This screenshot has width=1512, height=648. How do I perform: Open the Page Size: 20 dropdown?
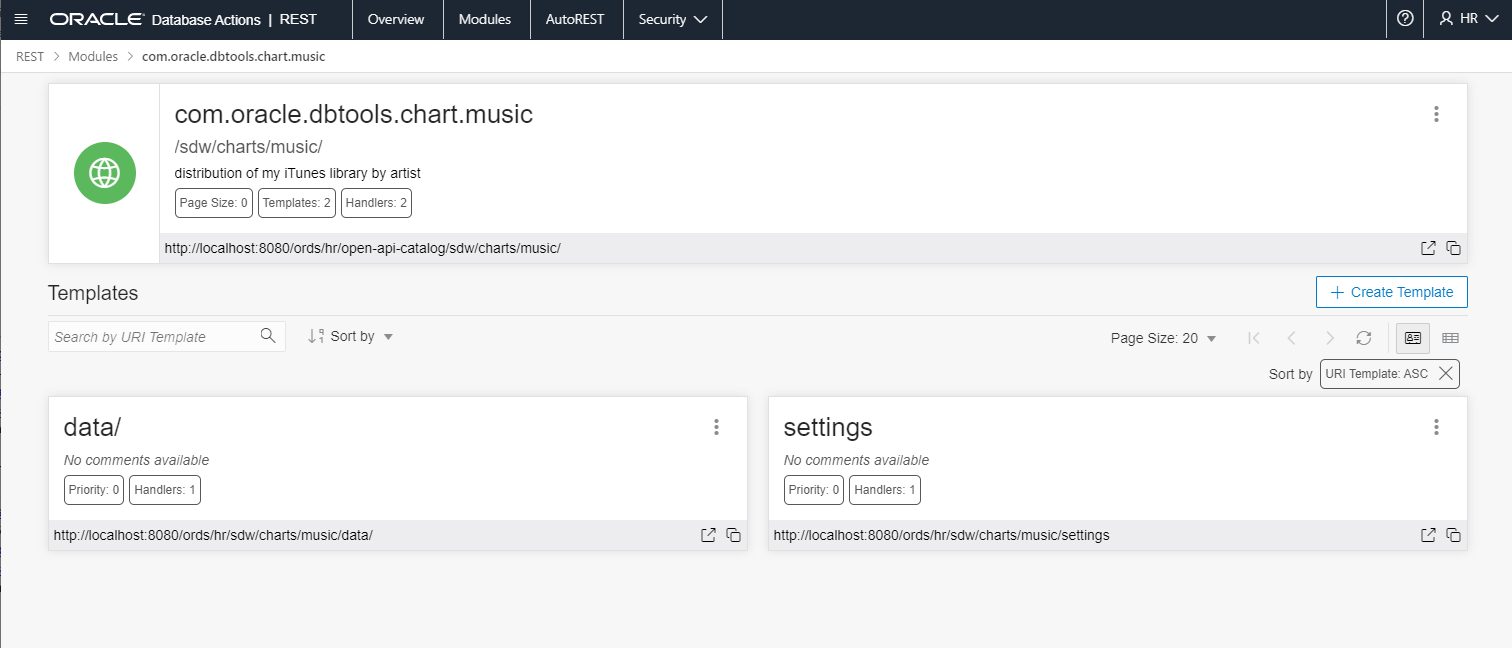(1164, 338)
